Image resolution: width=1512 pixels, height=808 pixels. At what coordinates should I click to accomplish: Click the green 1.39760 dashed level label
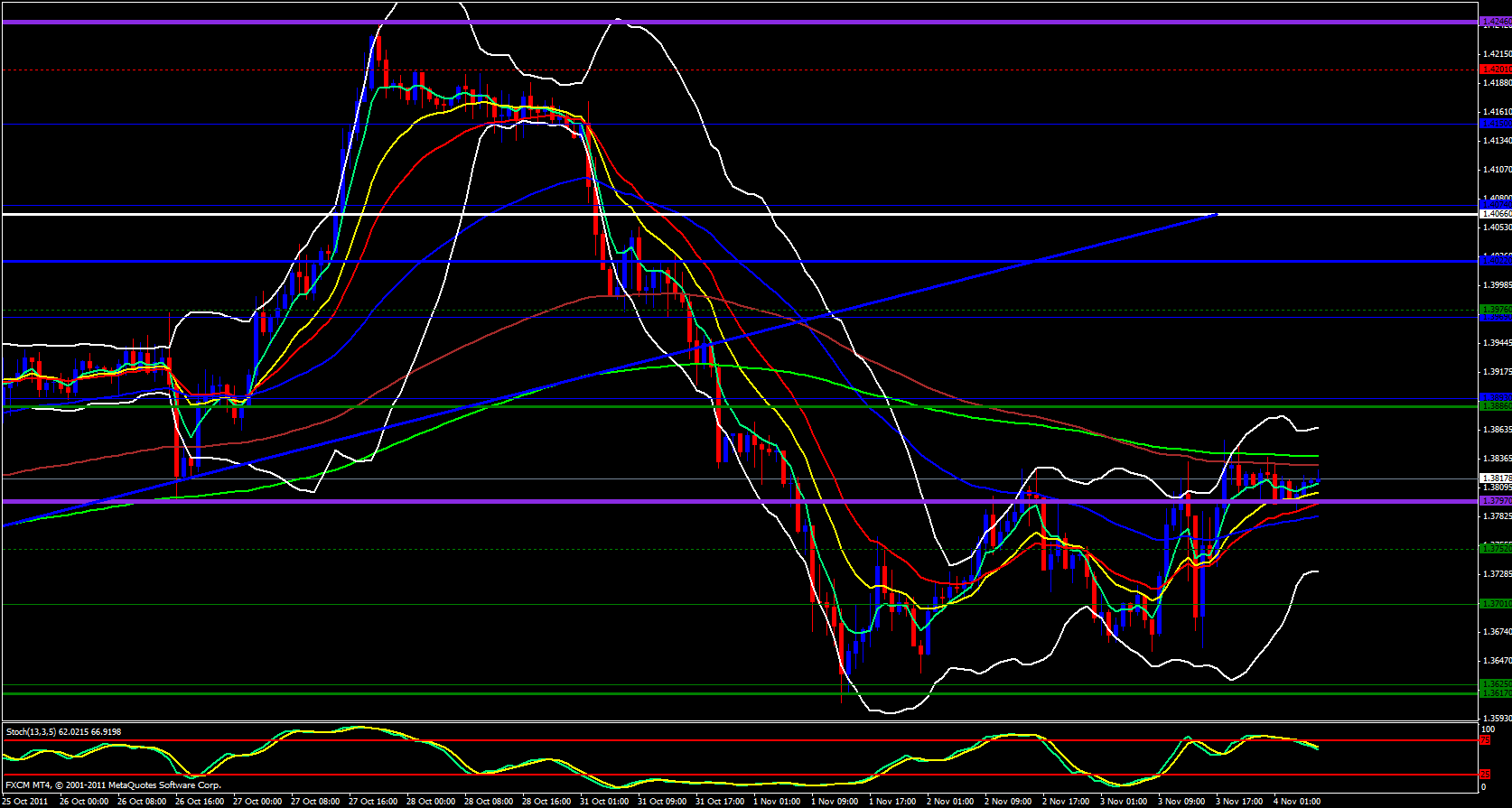point(1495,309)
